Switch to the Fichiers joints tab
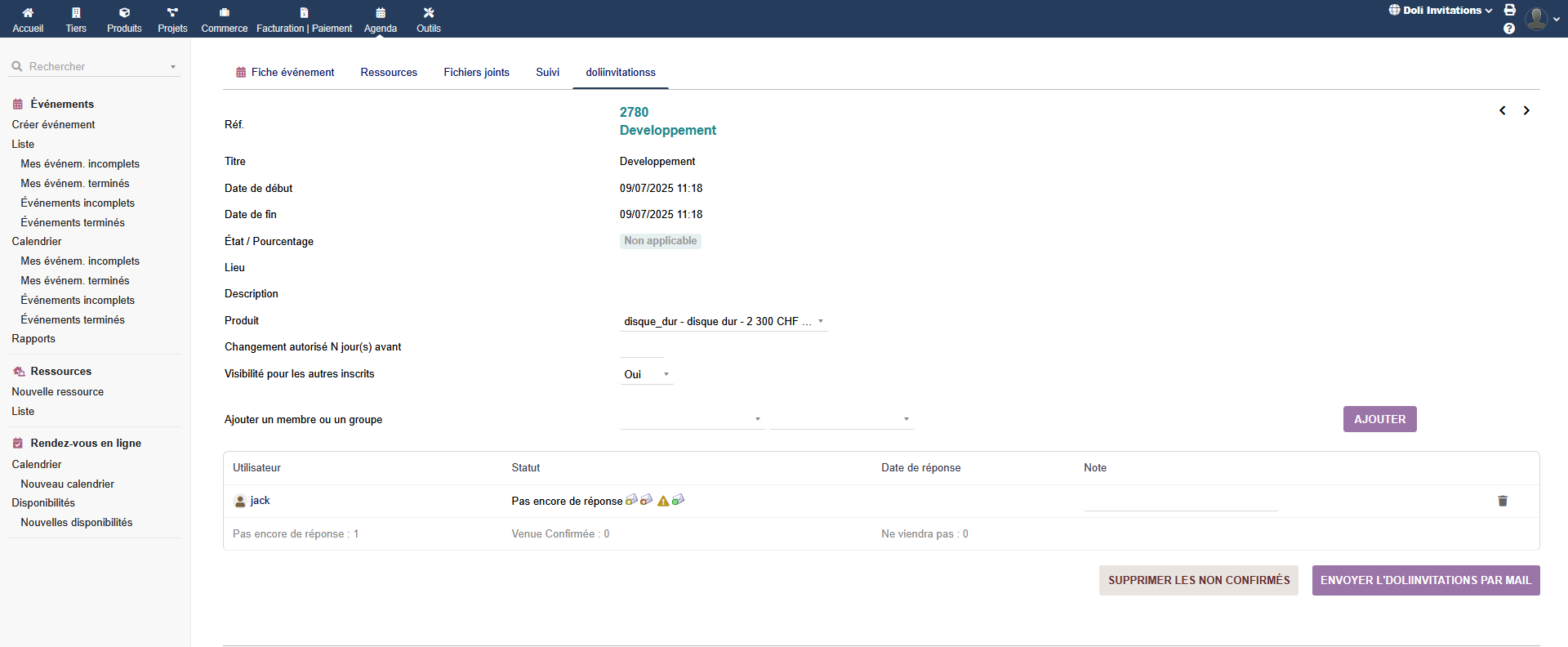 476,73
